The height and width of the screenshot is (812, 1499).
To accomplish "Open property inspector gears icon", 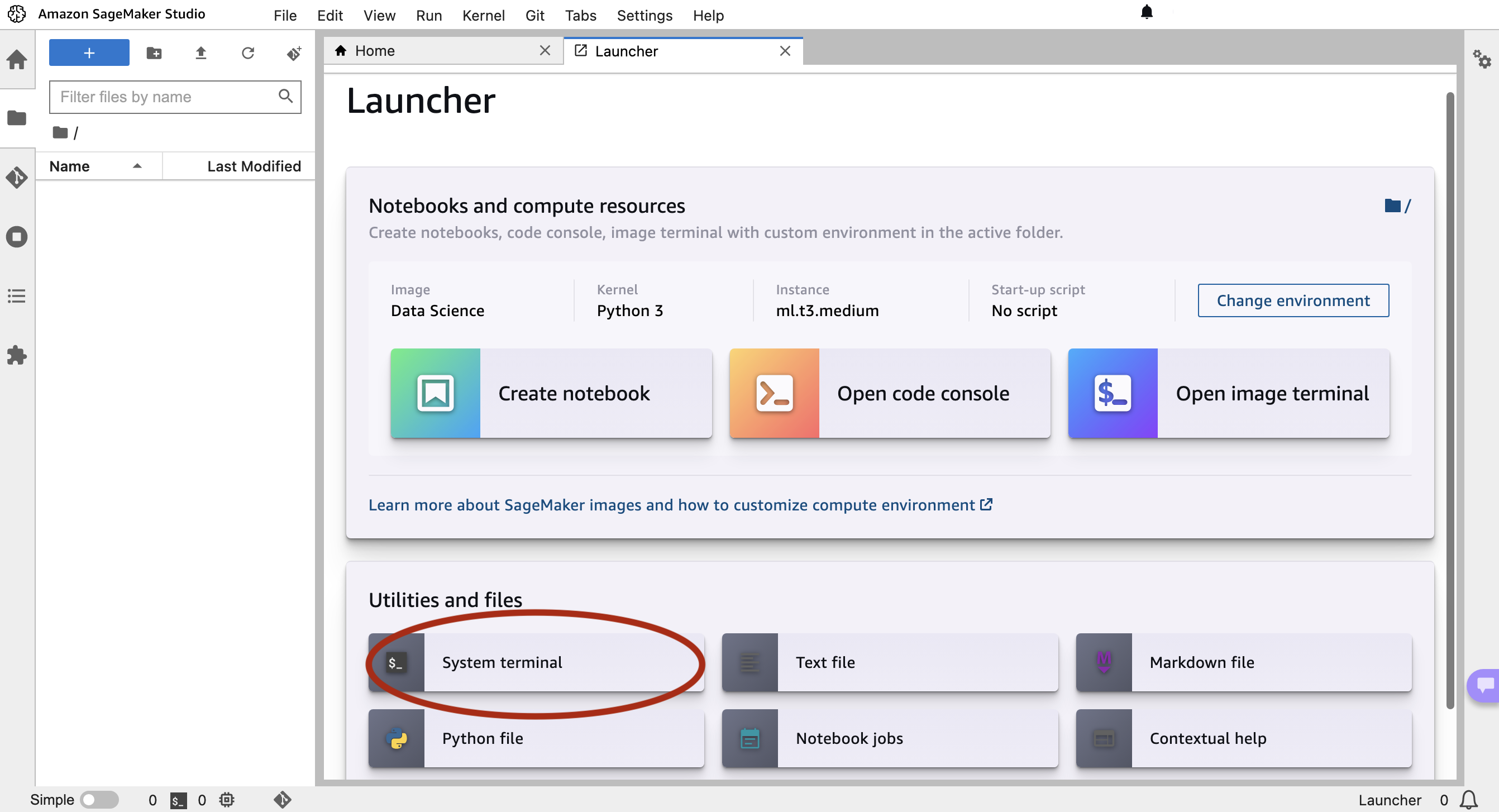I will 1482,59.
